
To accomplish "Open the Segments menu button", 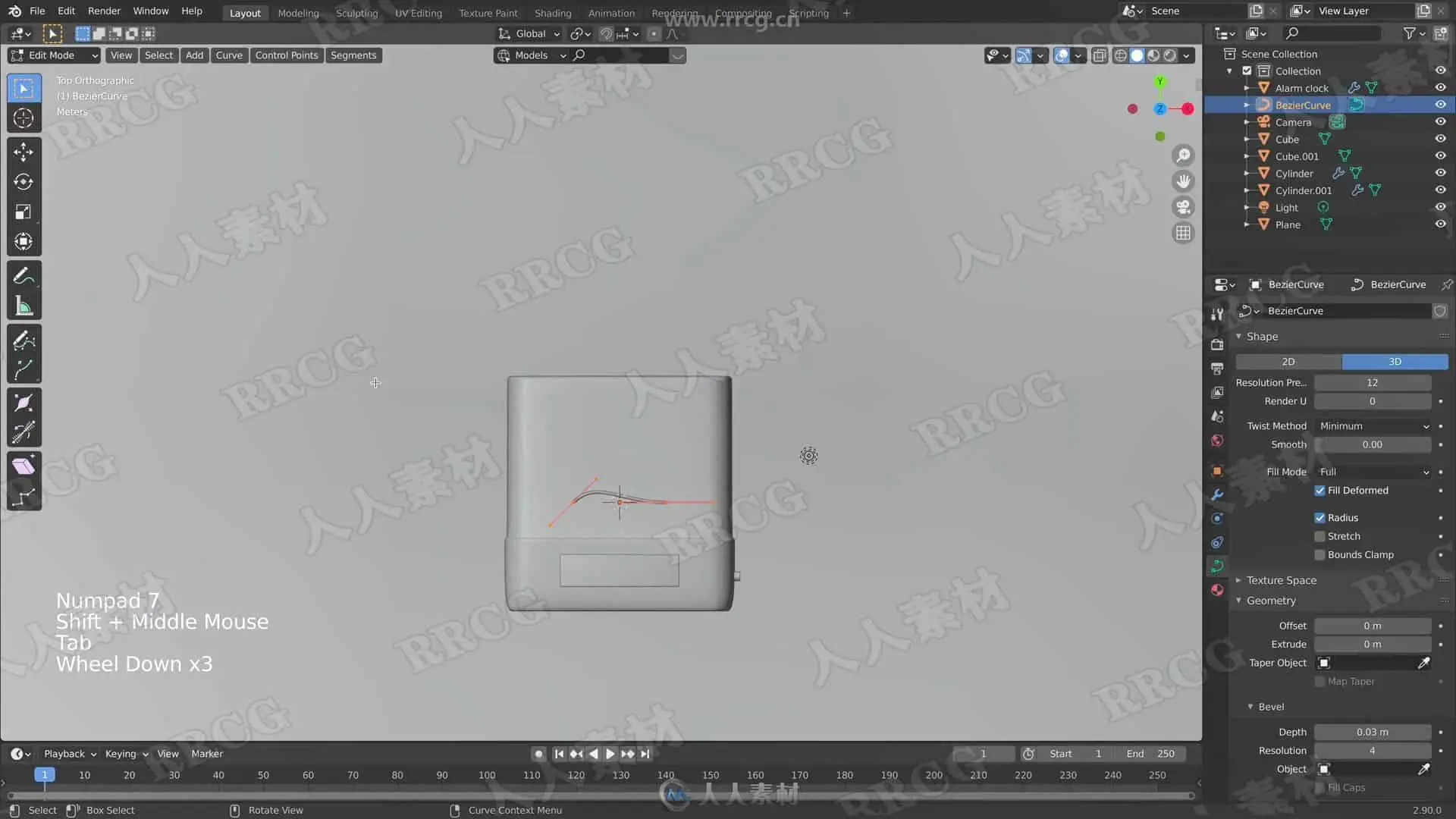I will point(353,55).
